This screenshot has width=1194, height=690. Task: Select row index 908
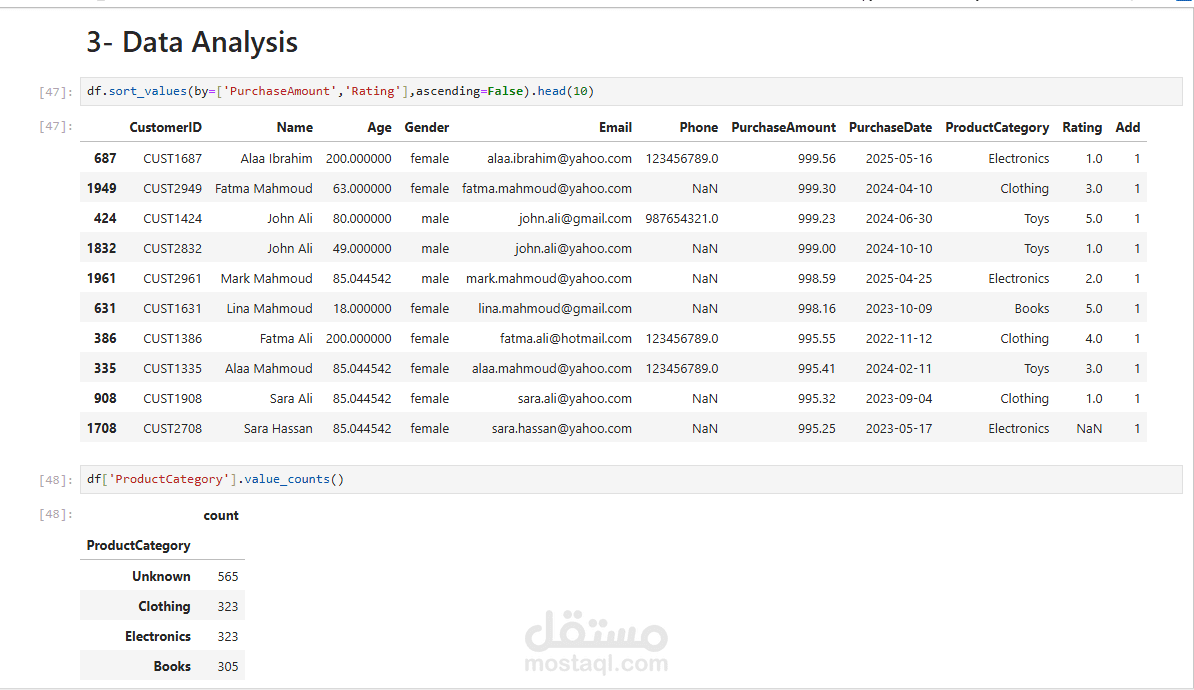tap(105, 398)
